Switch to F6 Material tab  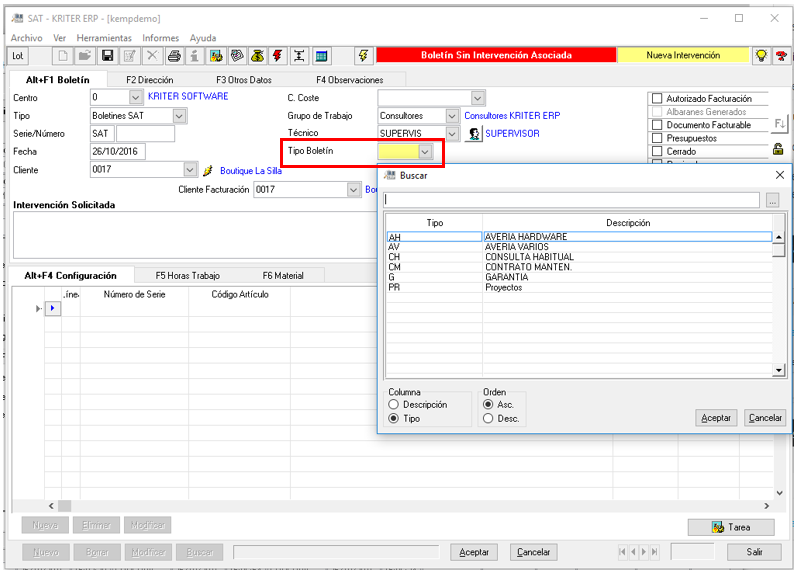point(283,276)
